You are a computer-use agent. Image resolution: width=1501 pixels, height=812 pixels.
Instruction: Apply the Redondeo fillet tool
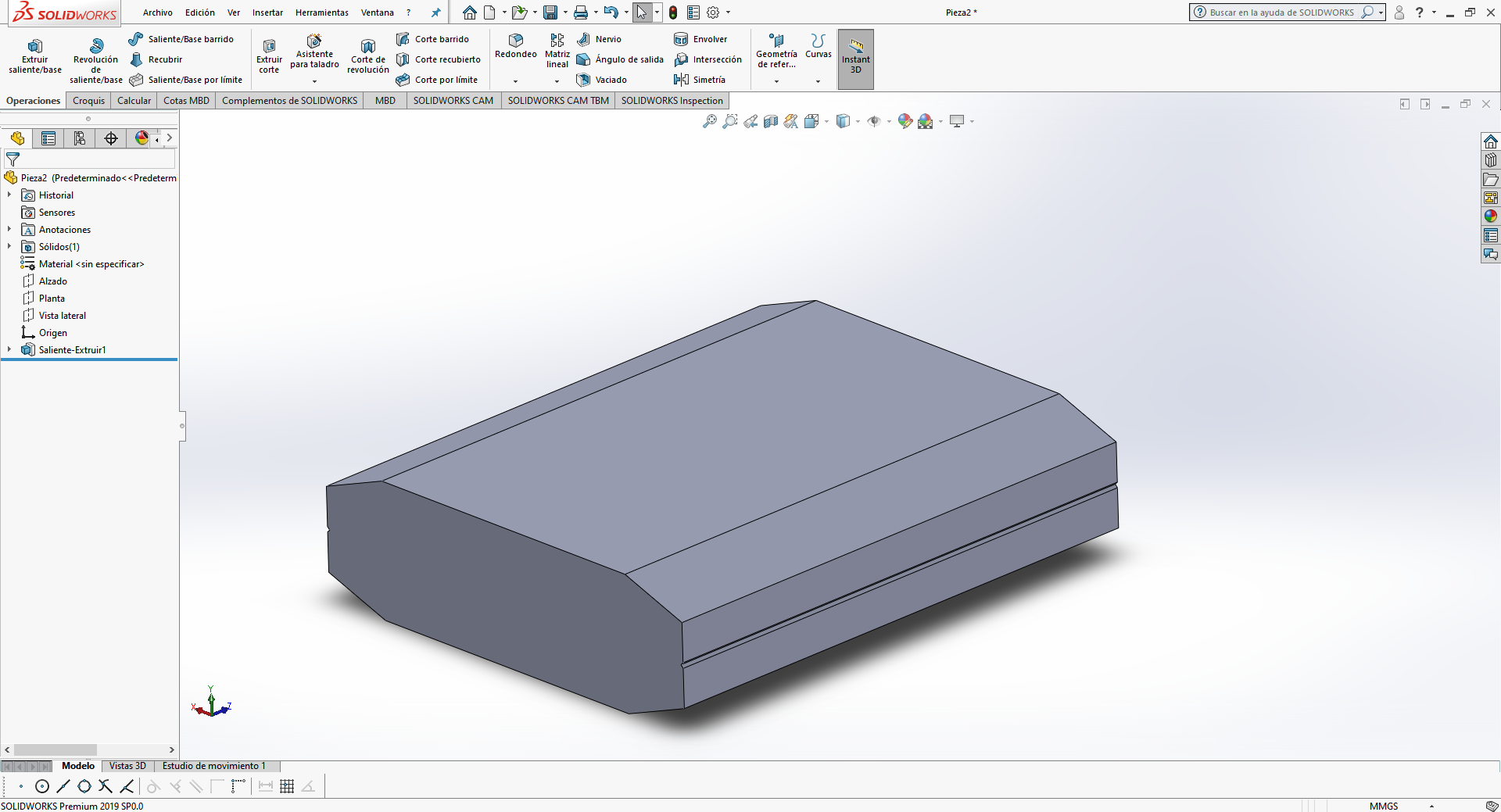pyautogui.click(x=516, y=46)
